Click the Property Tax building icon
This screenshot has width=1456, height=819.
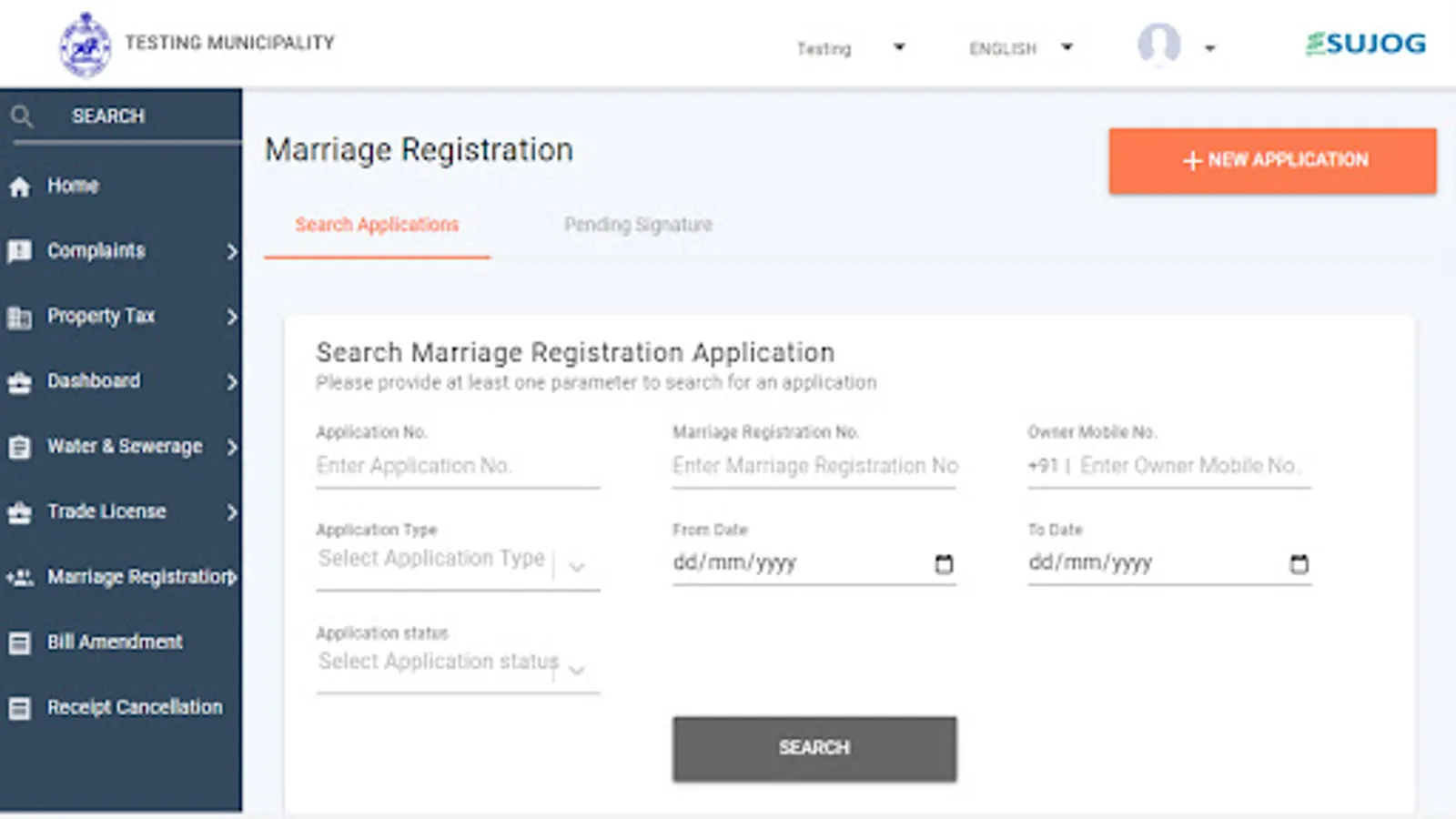point(19,318)
